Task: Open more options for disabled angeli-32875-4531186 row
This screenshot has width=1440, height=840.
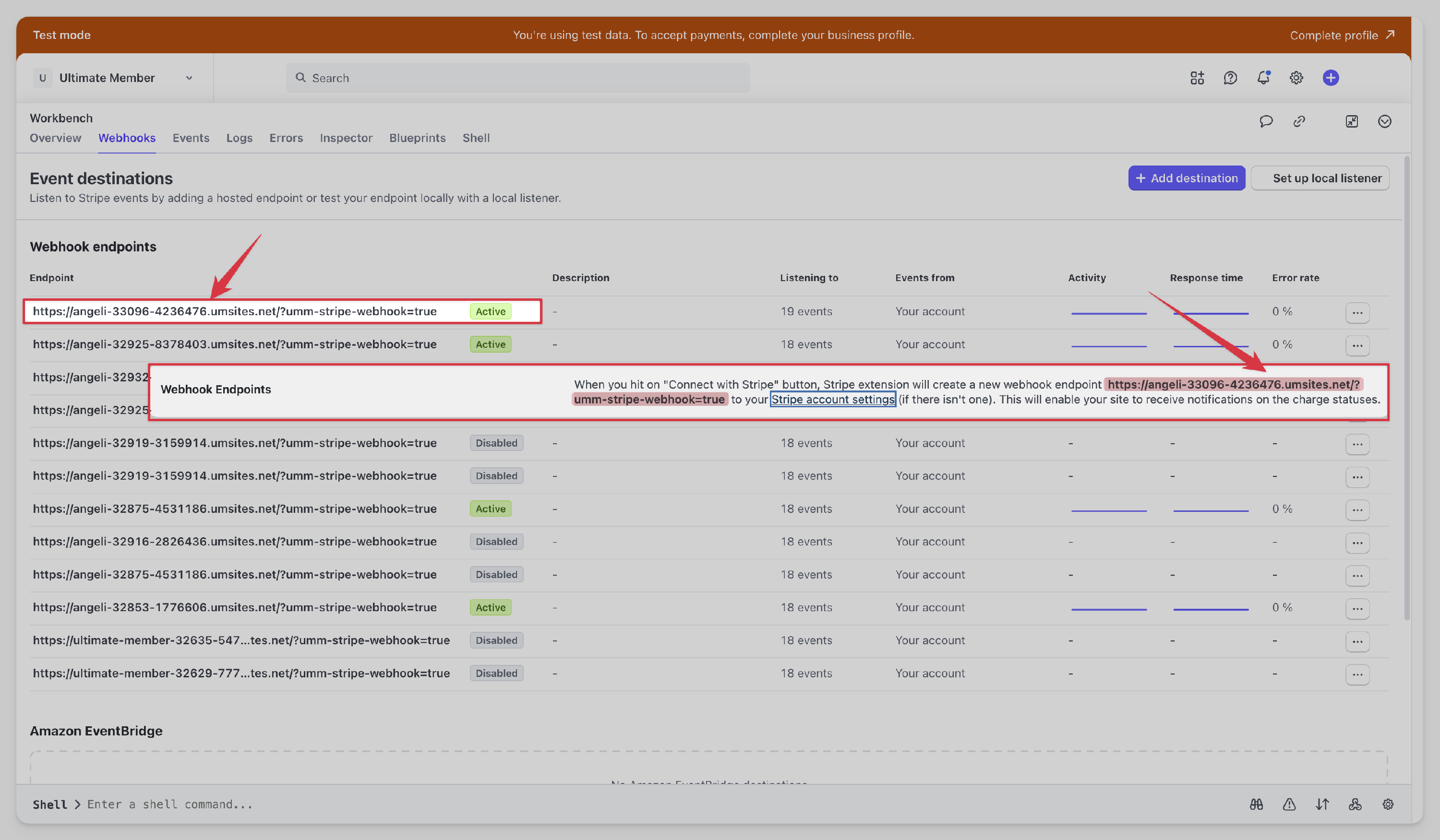Action: point(1358,576)
